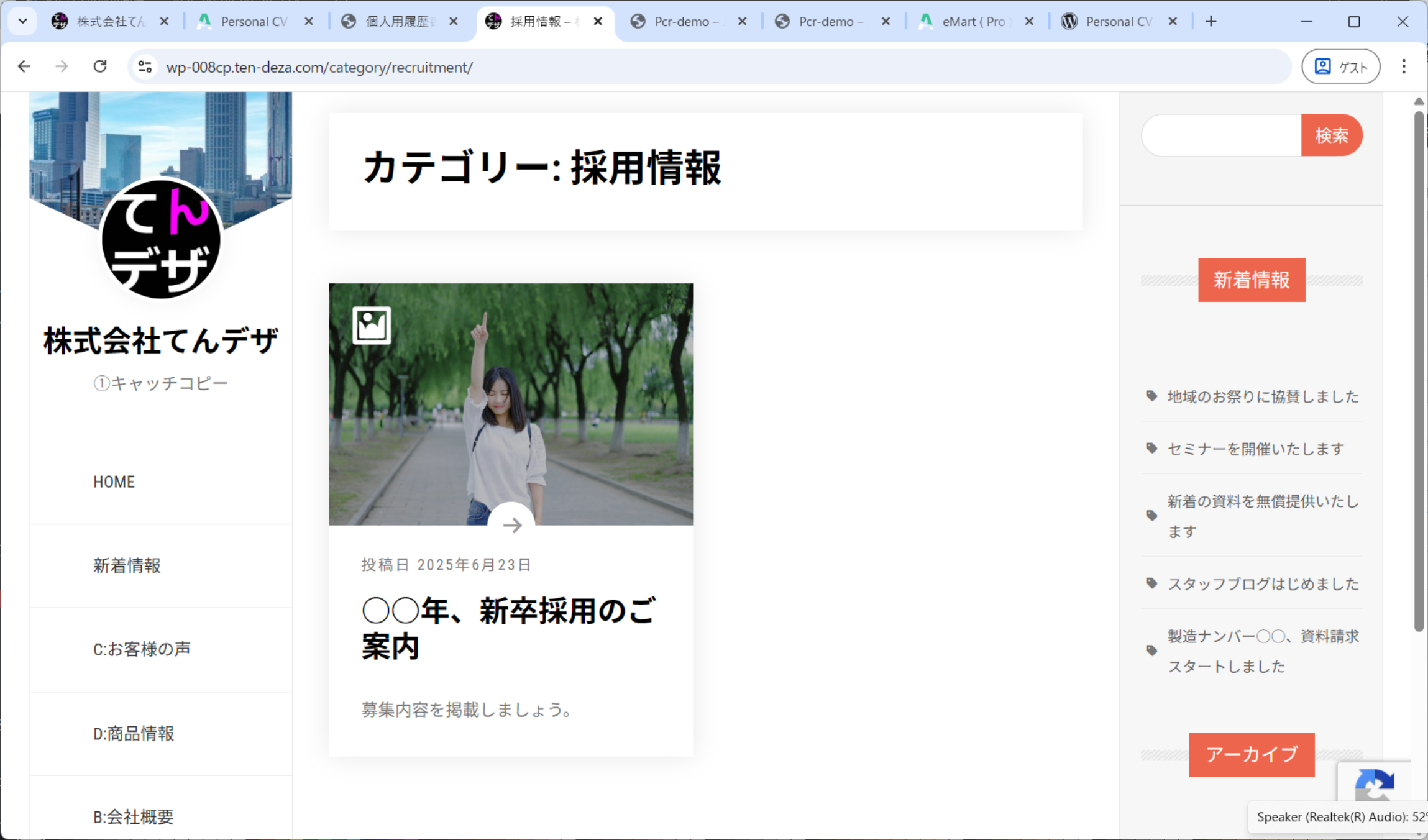Open the site information icon in address bar
Viewport: 1428px width, 840px height.
(145, 66)
